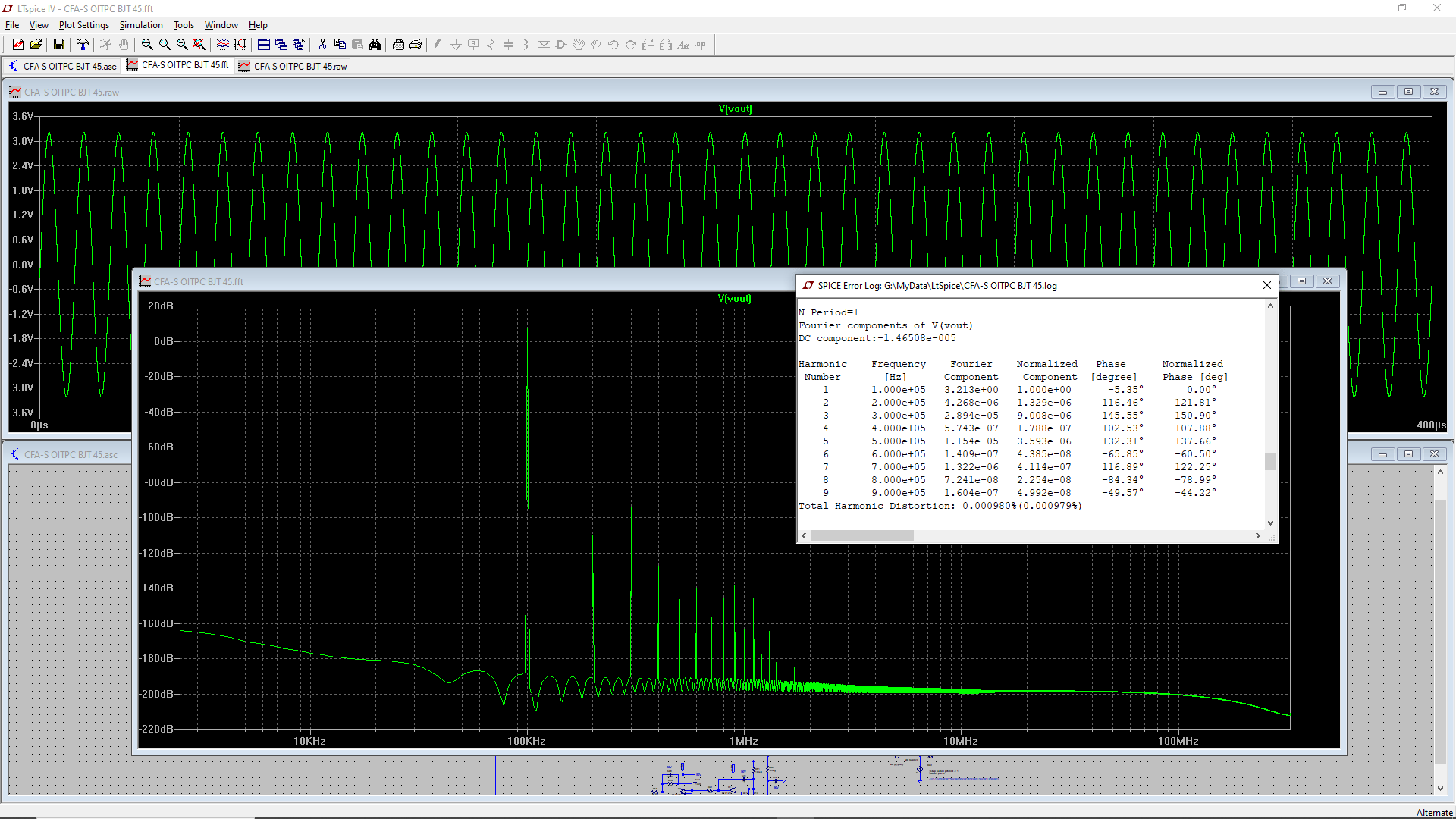Select the SPICE directive '.op' tool
The height and width of the screenshot is (819, 1456).
(x=701, y=45)
